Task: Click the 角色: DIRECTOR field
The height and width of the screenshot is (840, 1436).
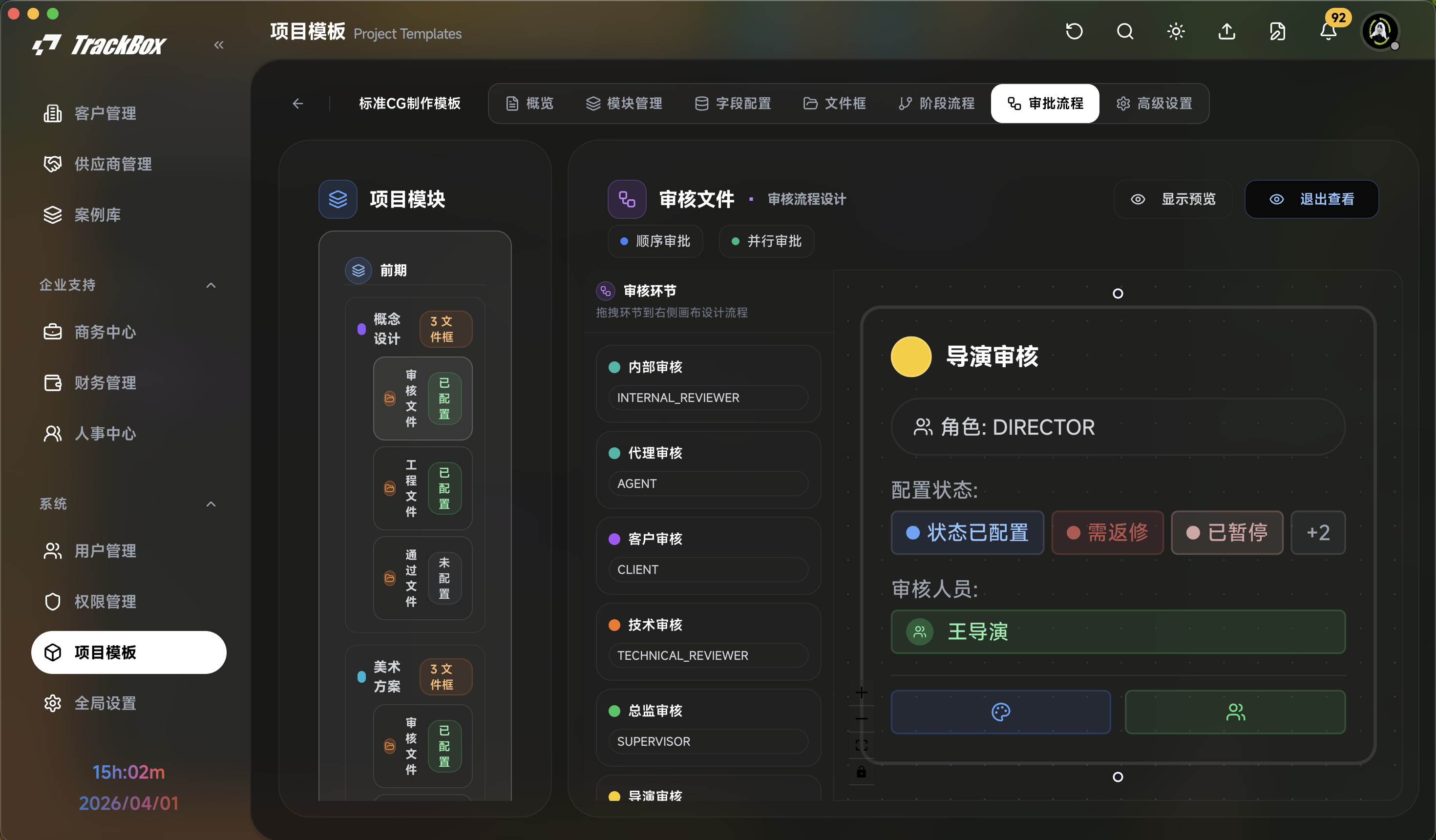Action: coord(1118,427)
